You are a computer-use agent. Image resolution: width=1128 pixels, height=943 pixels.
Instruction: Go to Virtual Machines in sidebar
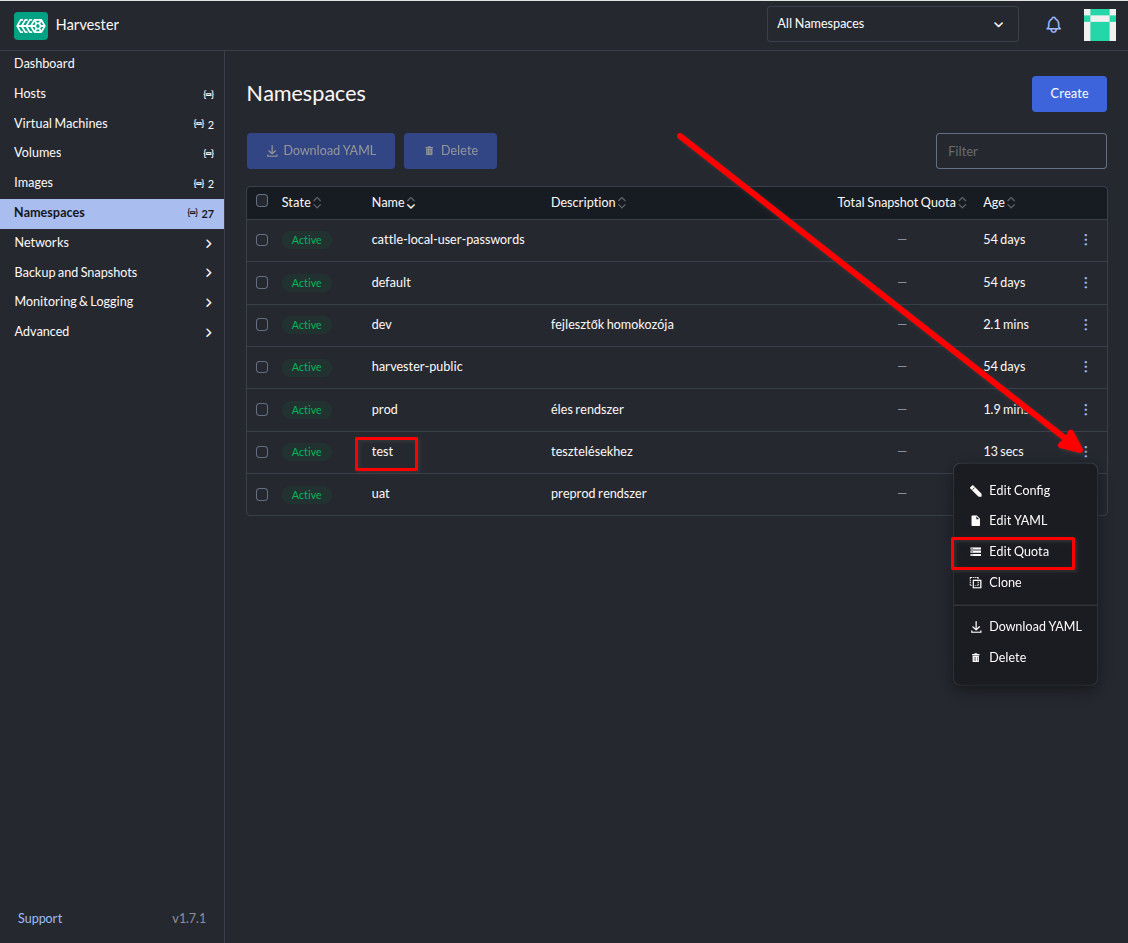tap(61, 123)
